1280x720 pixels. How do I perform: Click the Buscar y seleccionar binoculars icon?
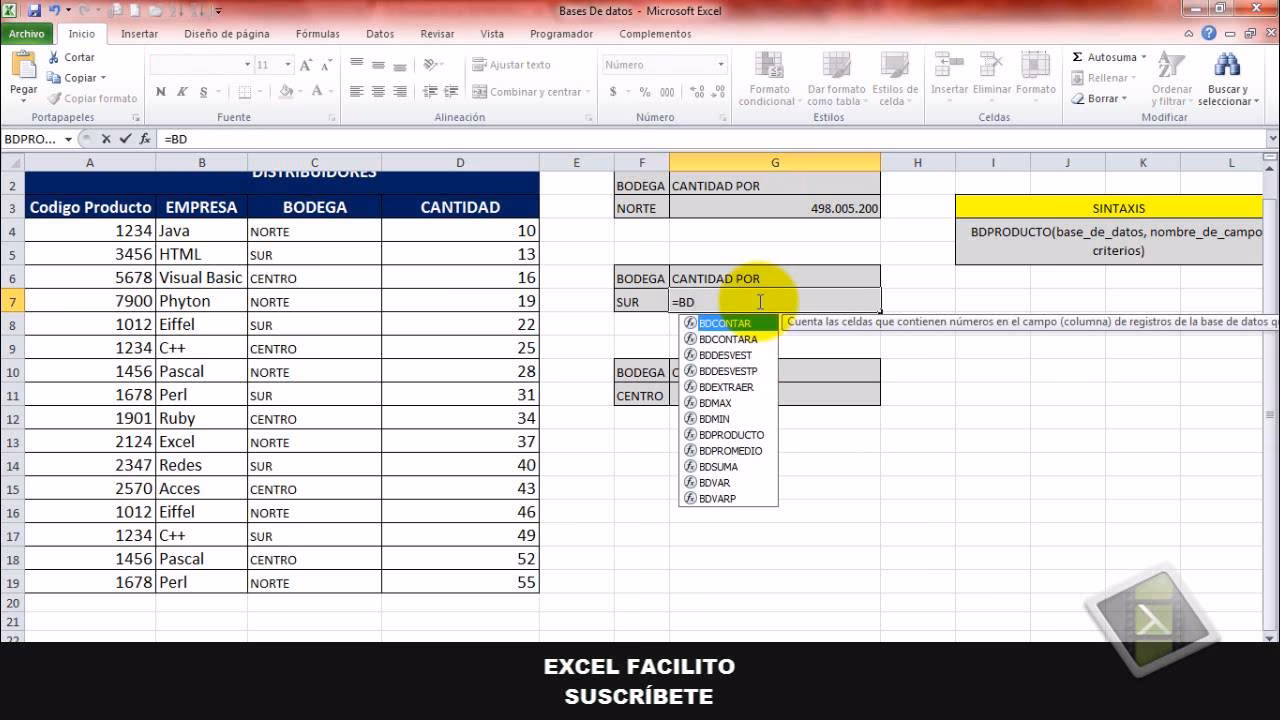click(1226, 66)
